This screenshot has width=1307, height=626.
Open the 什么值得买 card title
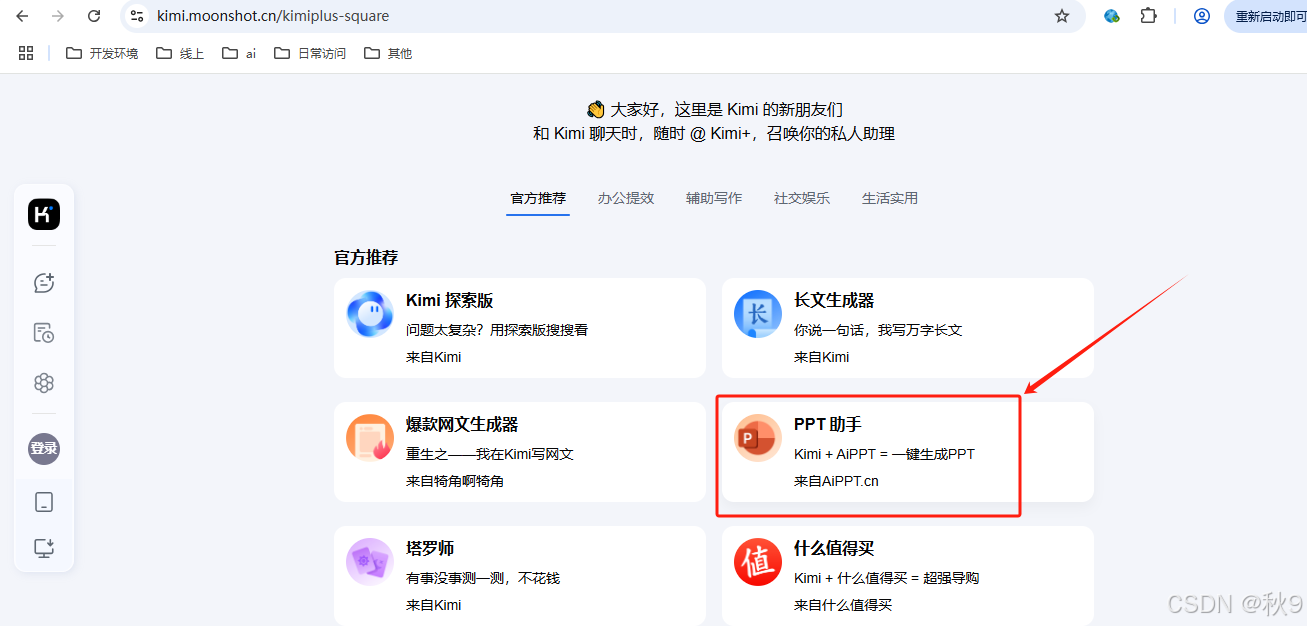tap(834, 549)
